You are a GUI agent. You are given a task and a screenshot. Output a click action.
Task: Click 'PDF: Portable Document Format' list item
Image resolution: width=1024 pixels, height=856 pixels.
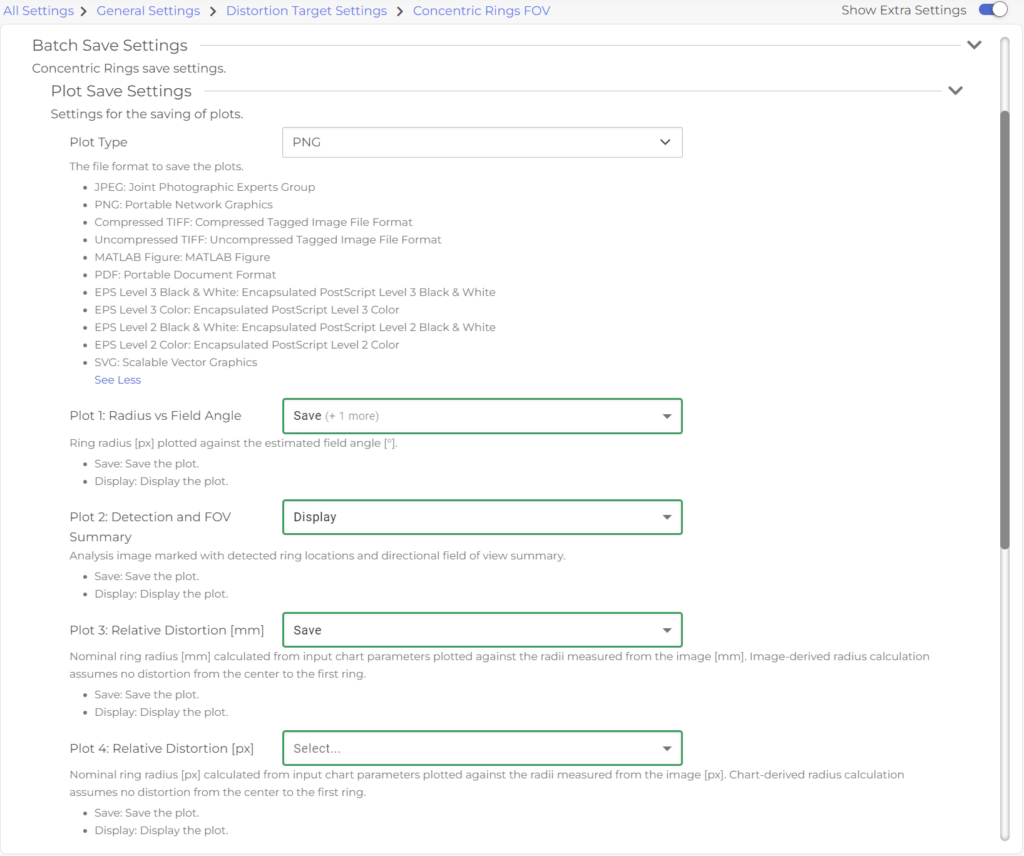pyautogui.click(x=185, y=275)
